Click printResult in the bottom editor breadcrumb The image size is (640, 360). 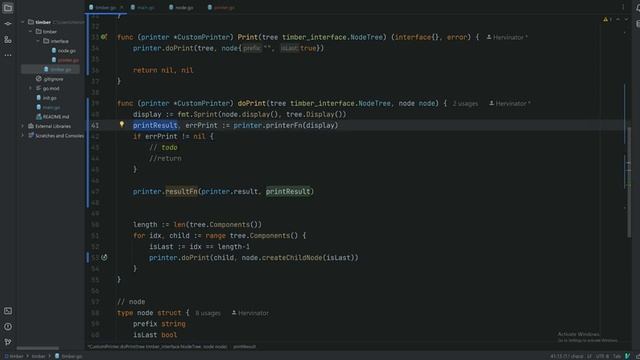coord(244,347)
